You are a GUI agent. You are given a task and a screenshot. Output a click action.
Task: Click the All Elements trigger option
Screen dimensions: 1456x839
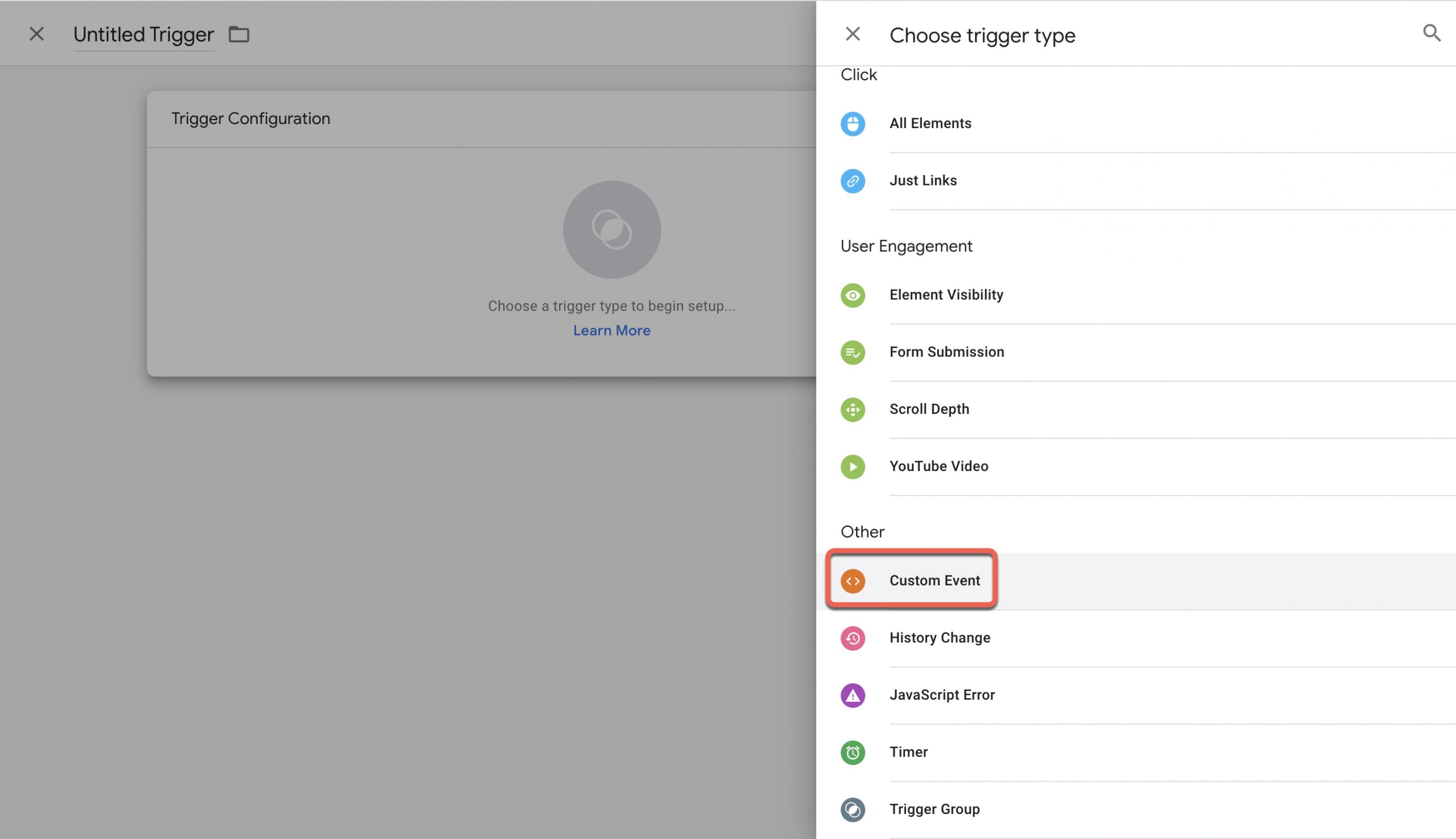[930, 122]
